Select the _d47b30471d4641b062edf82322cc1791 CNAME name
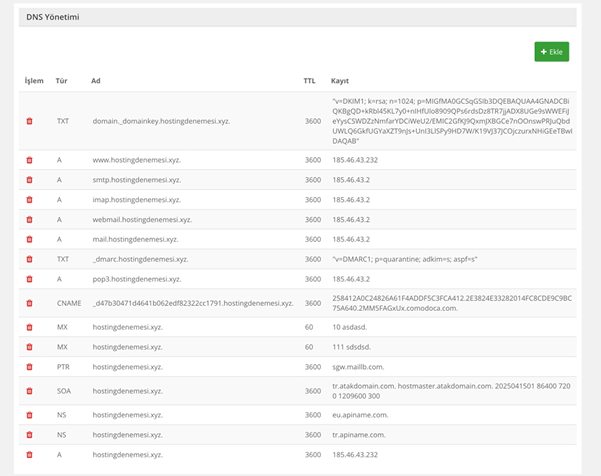 point(193,303)
